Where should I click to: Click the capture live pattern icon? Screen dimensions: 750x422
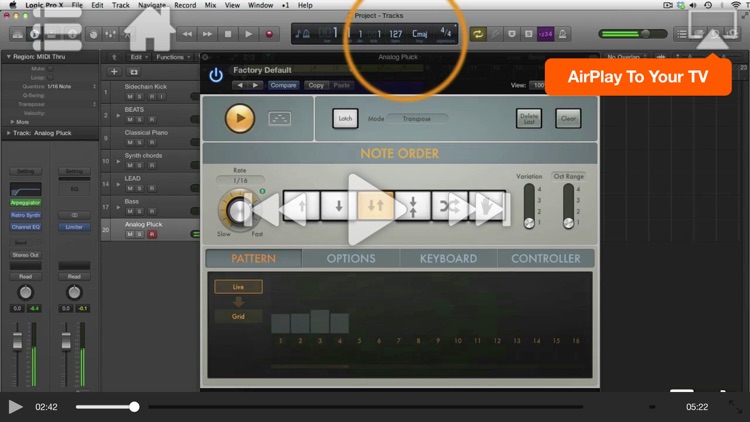tap(280, 118)
